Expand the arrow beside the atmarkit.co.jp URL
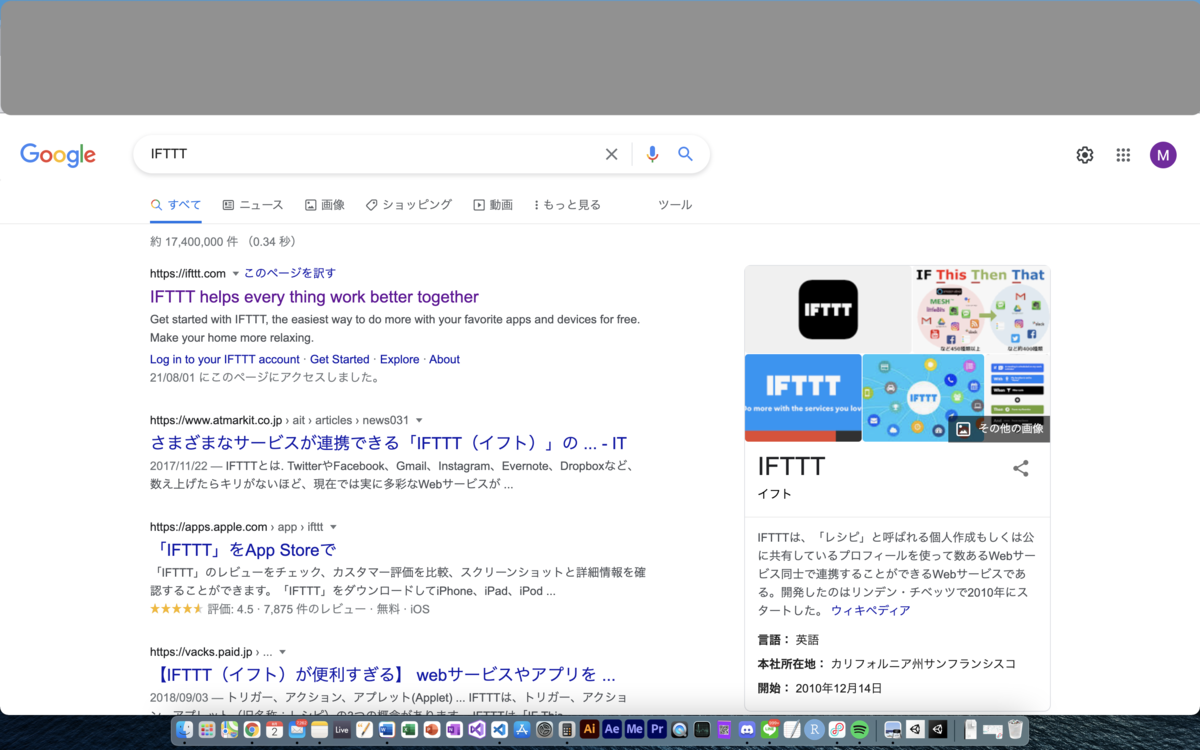1200x750 pixels. point(419,420)
